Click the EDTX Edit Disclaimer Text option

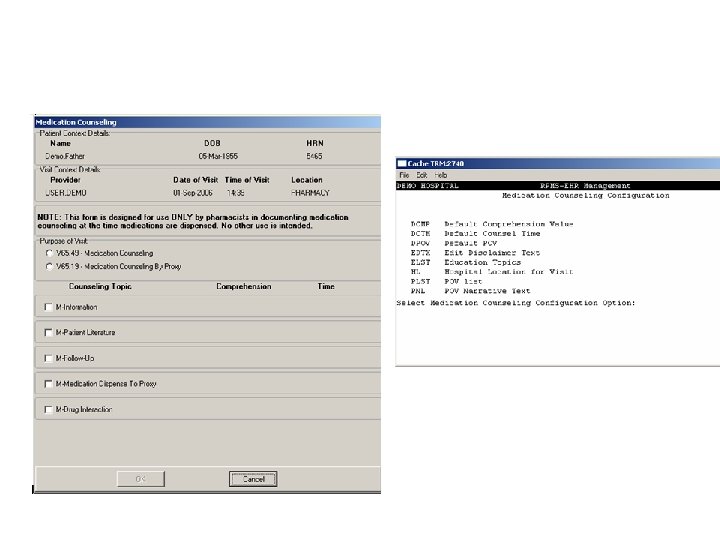pyautogui.click(x=475, y=253)
